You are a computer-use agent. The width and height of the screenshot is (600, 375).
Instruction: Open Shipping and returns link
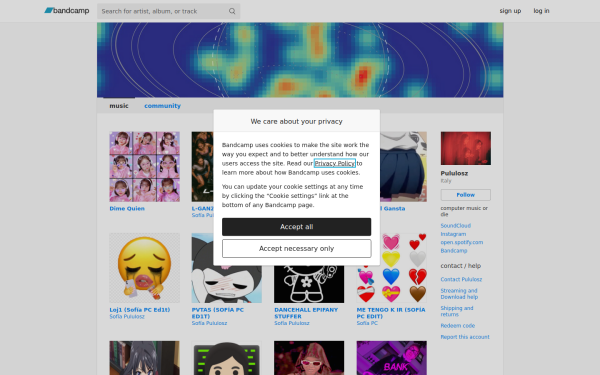pos(457,311)
